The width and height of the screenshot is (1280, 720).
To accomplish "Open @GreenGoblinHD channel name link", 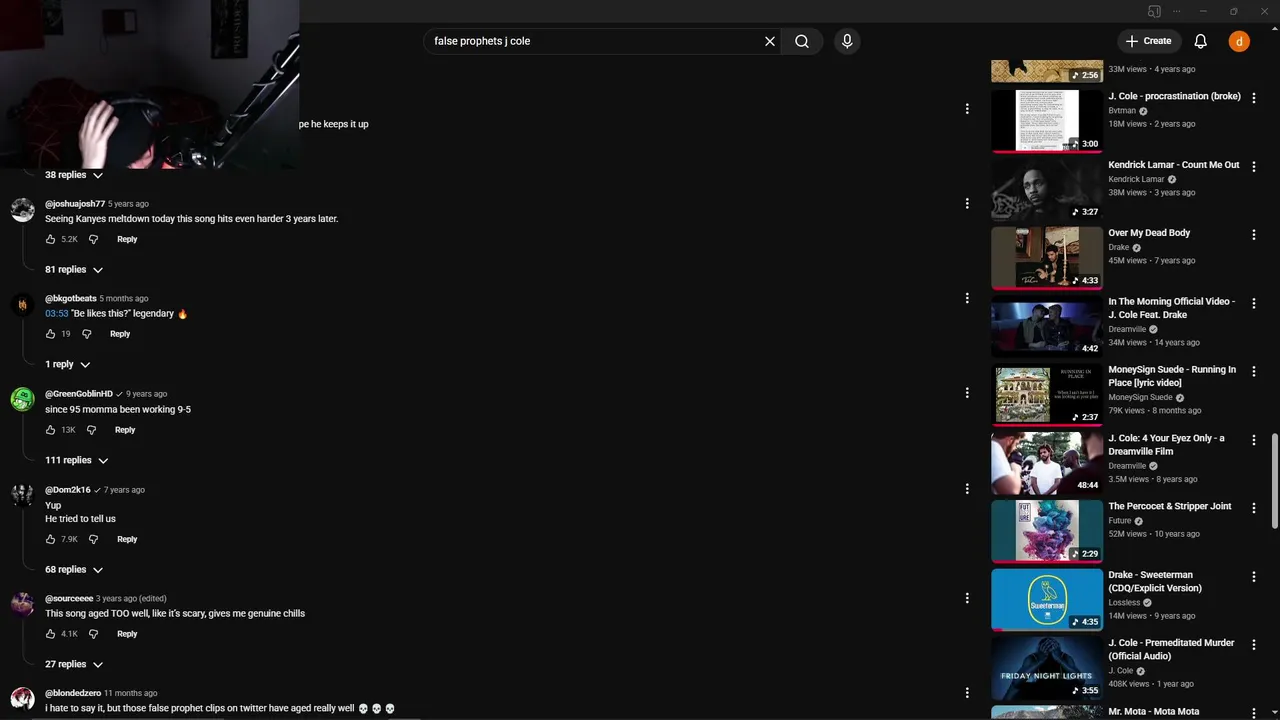I will (x=79, y=394).
